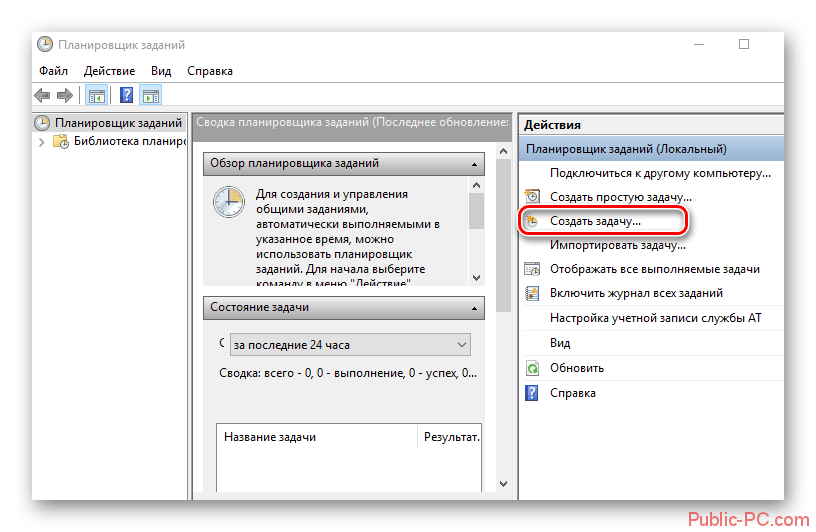This screenshot has height=532, width=816.
Task: Expand the Библиотека планировщика tree node
Action: [x=42, y=142]
